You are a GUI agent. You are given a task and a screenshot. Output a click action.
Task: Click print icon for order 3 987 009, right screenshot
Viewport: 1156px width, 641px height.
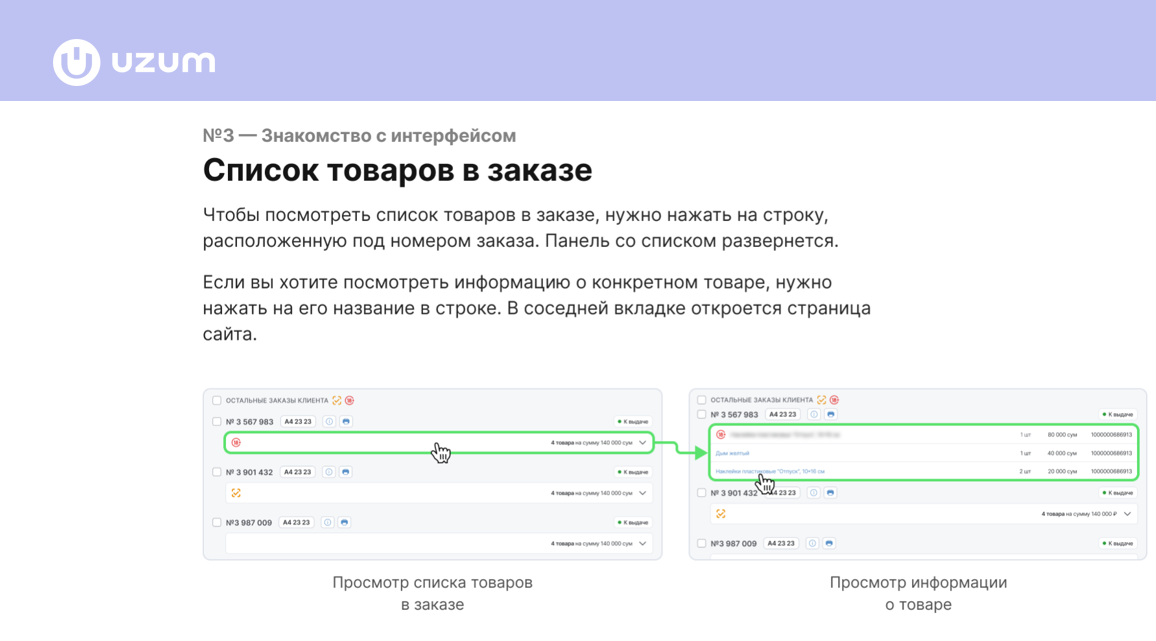click(x=829, y=544)
